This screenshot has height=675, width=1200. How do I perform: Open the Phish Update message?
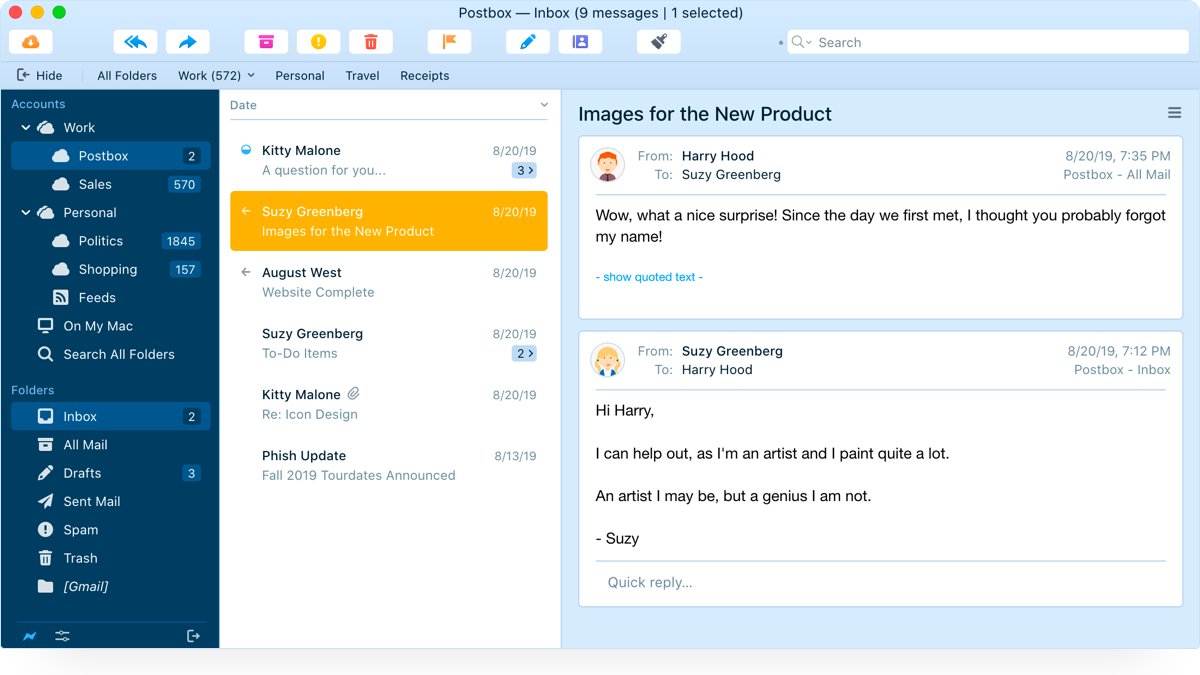pyautogui.click(x=389, y=465)
